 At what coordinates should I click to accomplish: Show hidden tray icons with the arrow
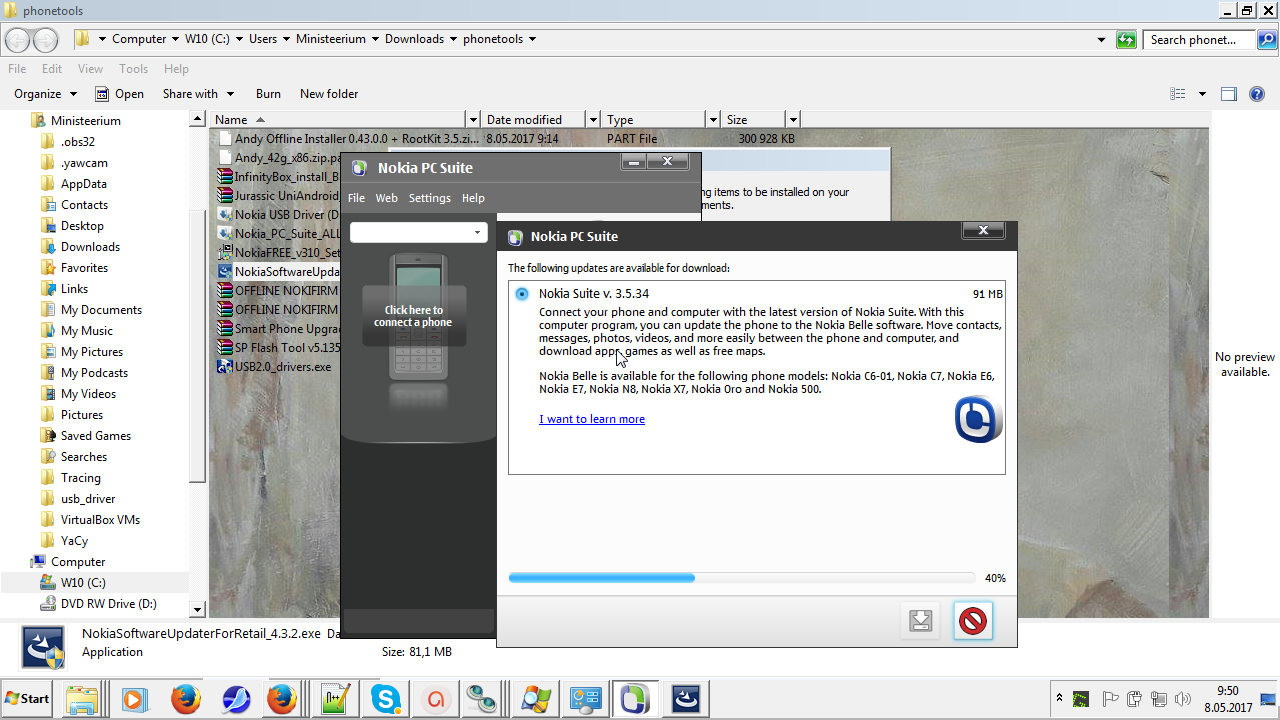[1059, 699]
